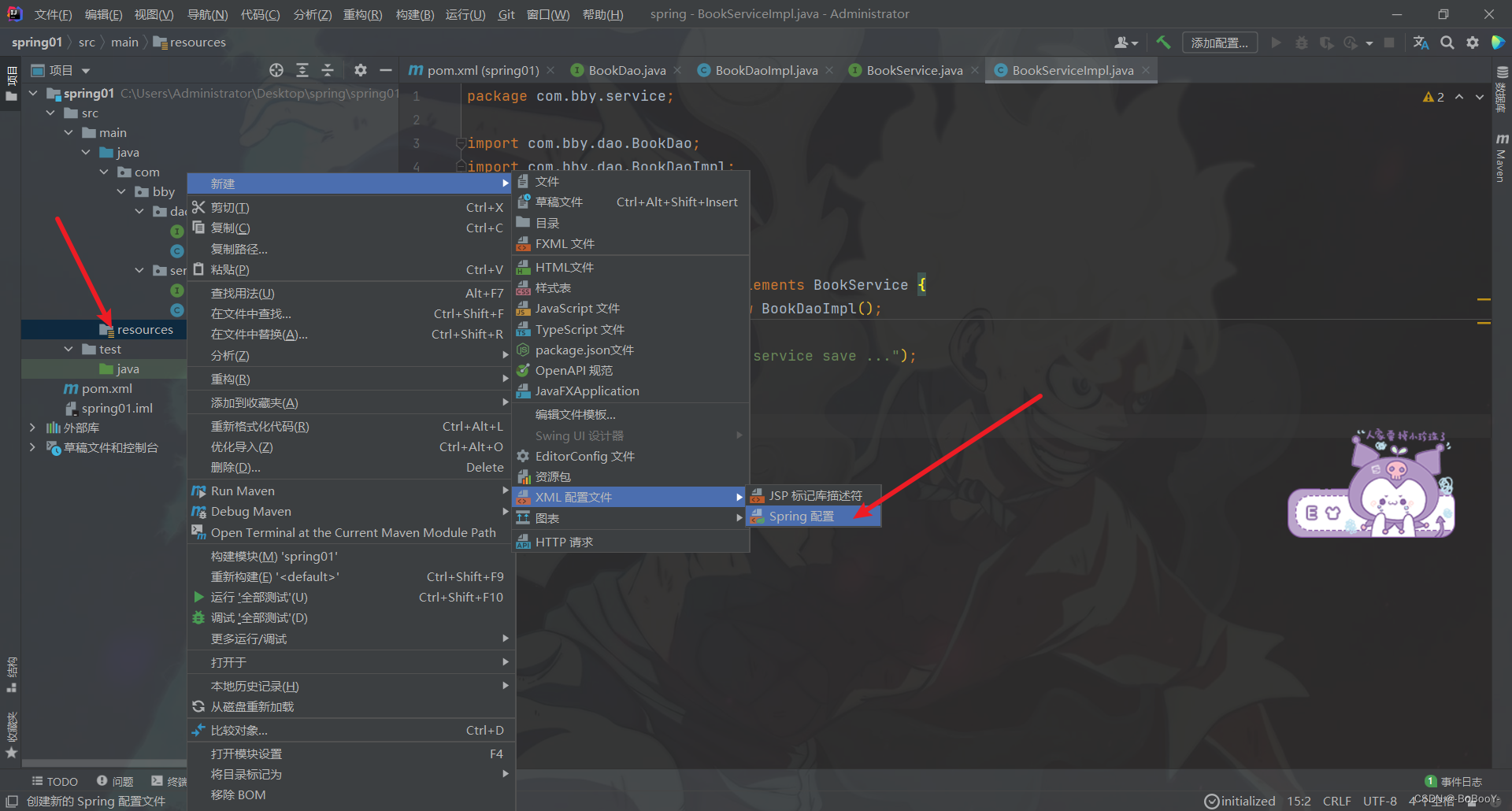Open project panel options gear
The height and width of the screenshot is (811, 1512).
[361, 70]
